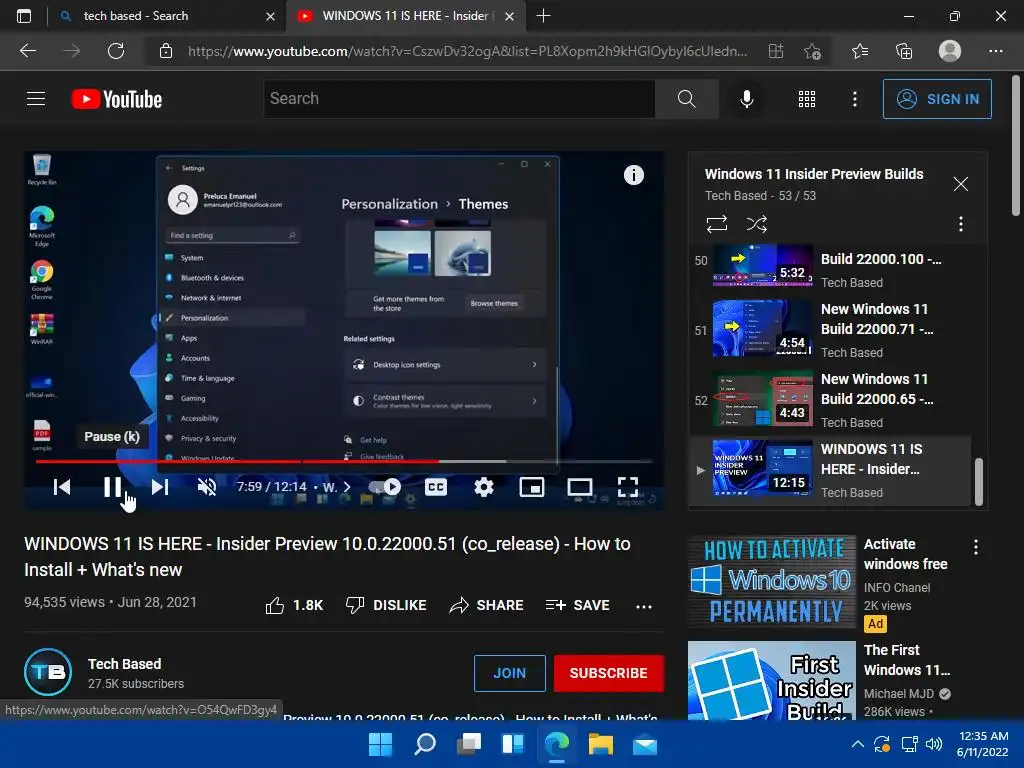Like the video with thumbs up
The image size is (1024, 768).
[294, 605]
